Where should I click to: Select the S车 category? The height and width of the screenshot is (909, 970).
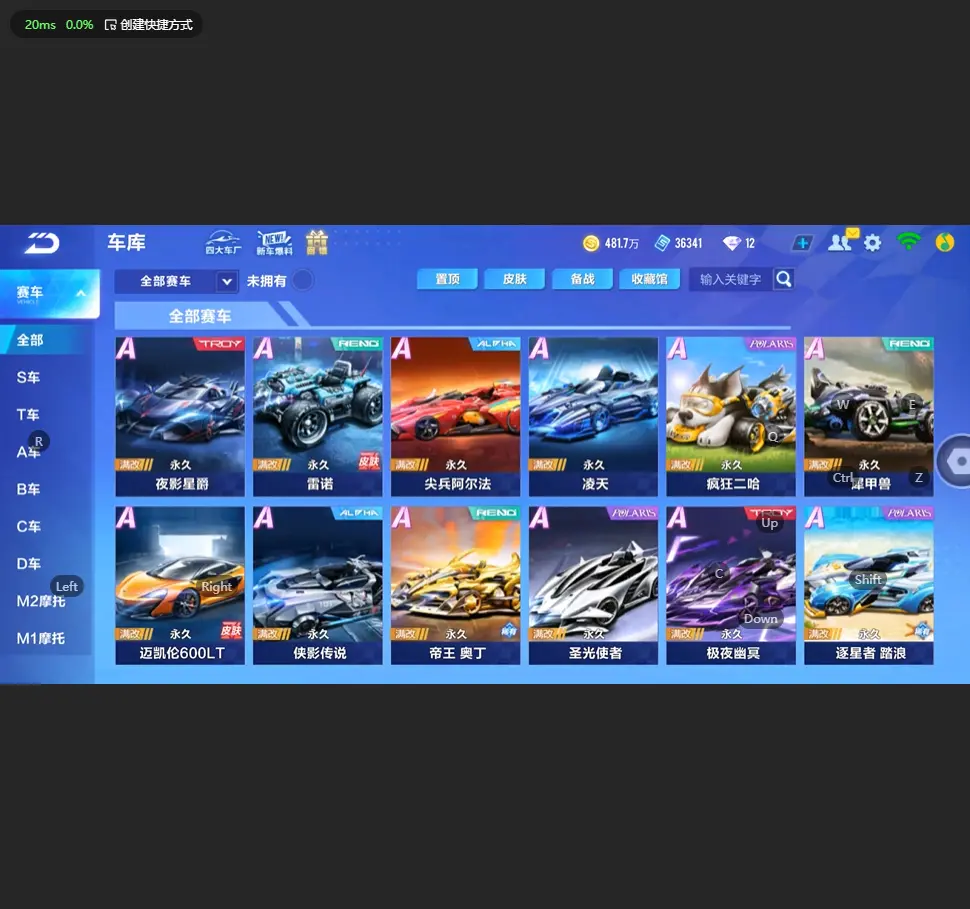click(x=28, y=377)
